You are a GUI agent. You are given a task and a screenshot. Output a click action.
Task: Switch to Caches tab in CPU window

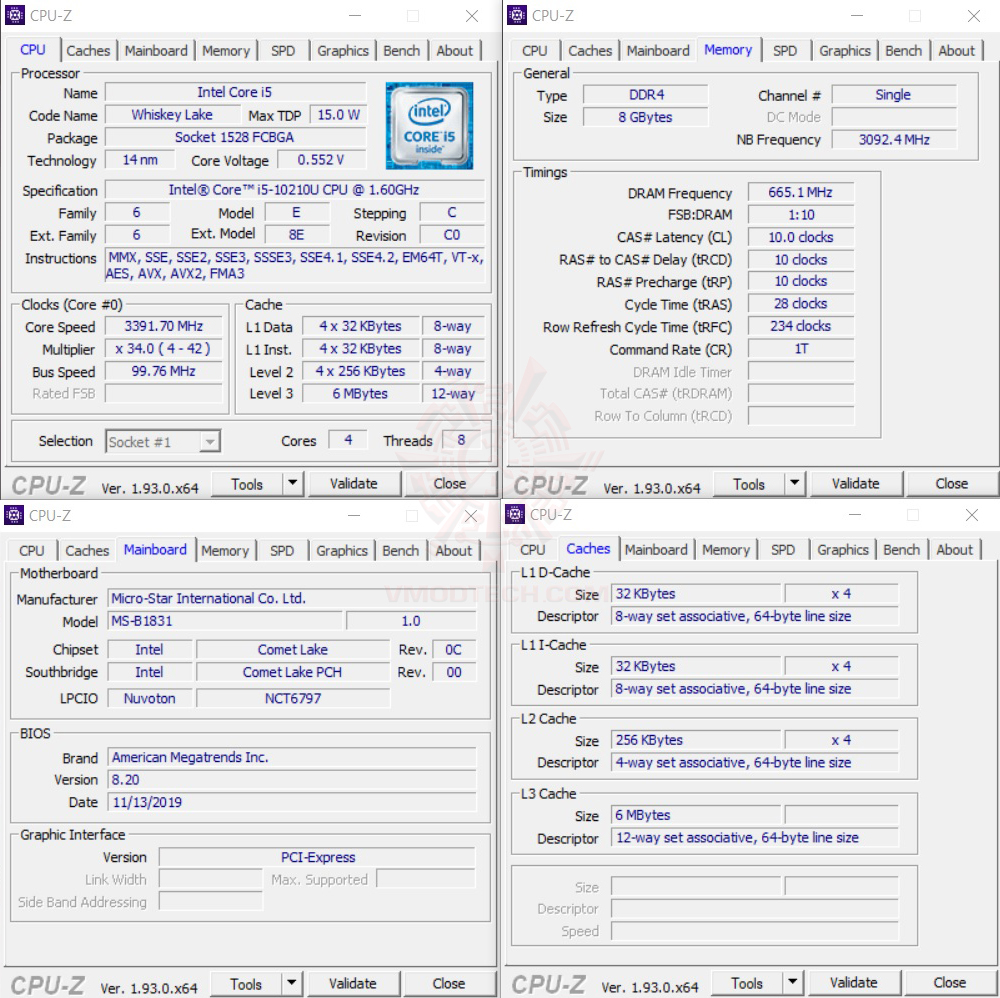(x=88, y=50)
